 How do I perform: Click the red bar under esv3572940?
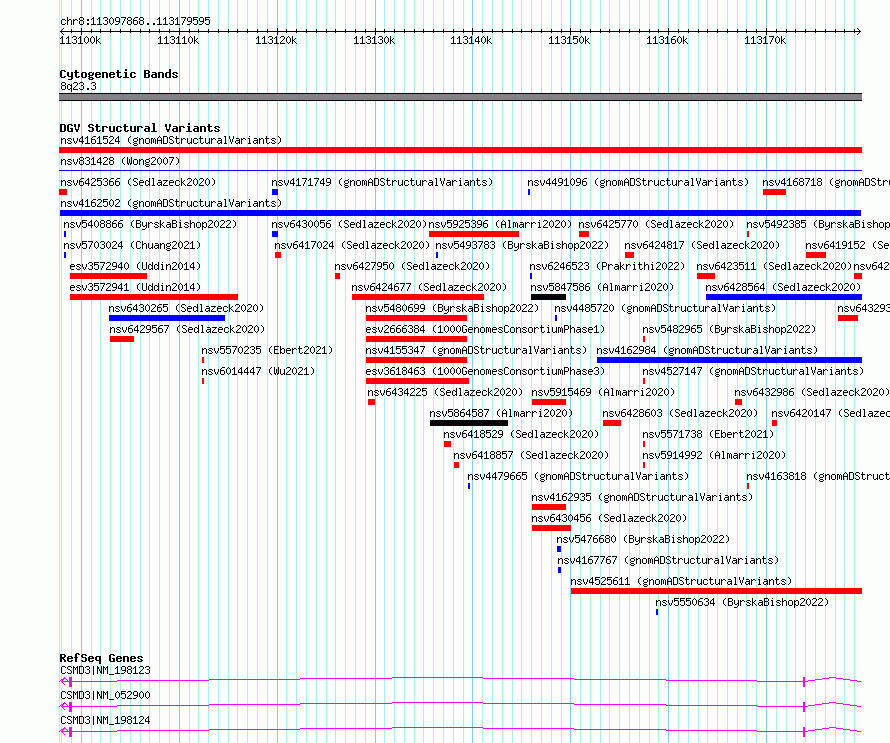tap(108, 276)
